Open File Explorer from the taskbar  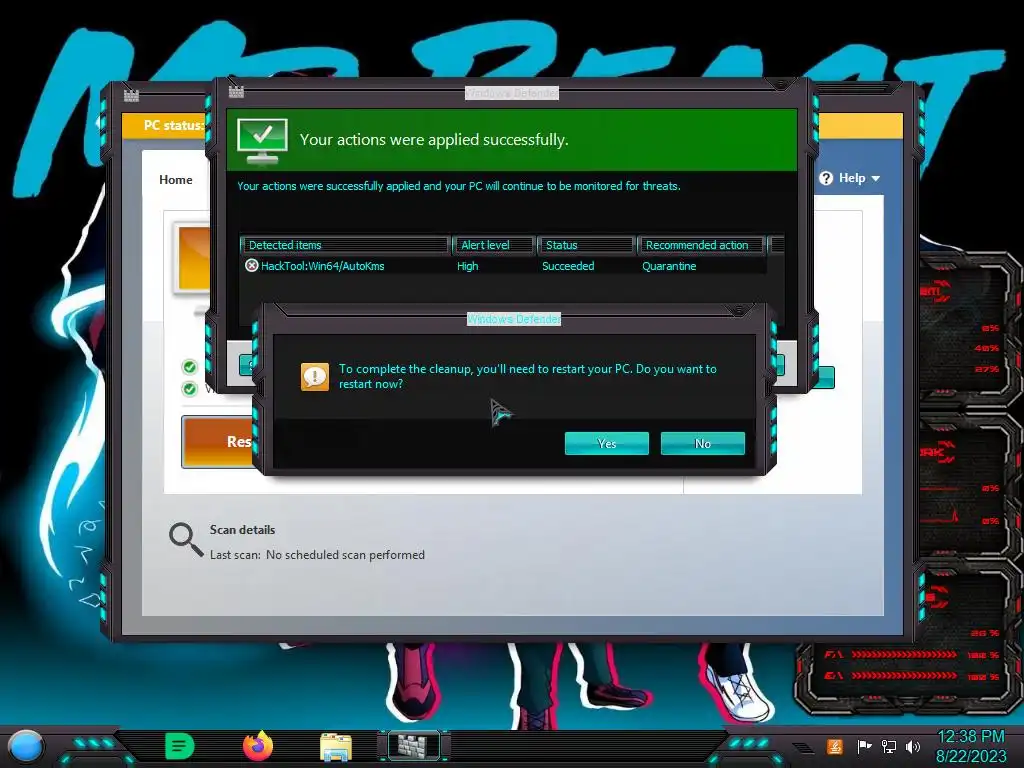336,747
